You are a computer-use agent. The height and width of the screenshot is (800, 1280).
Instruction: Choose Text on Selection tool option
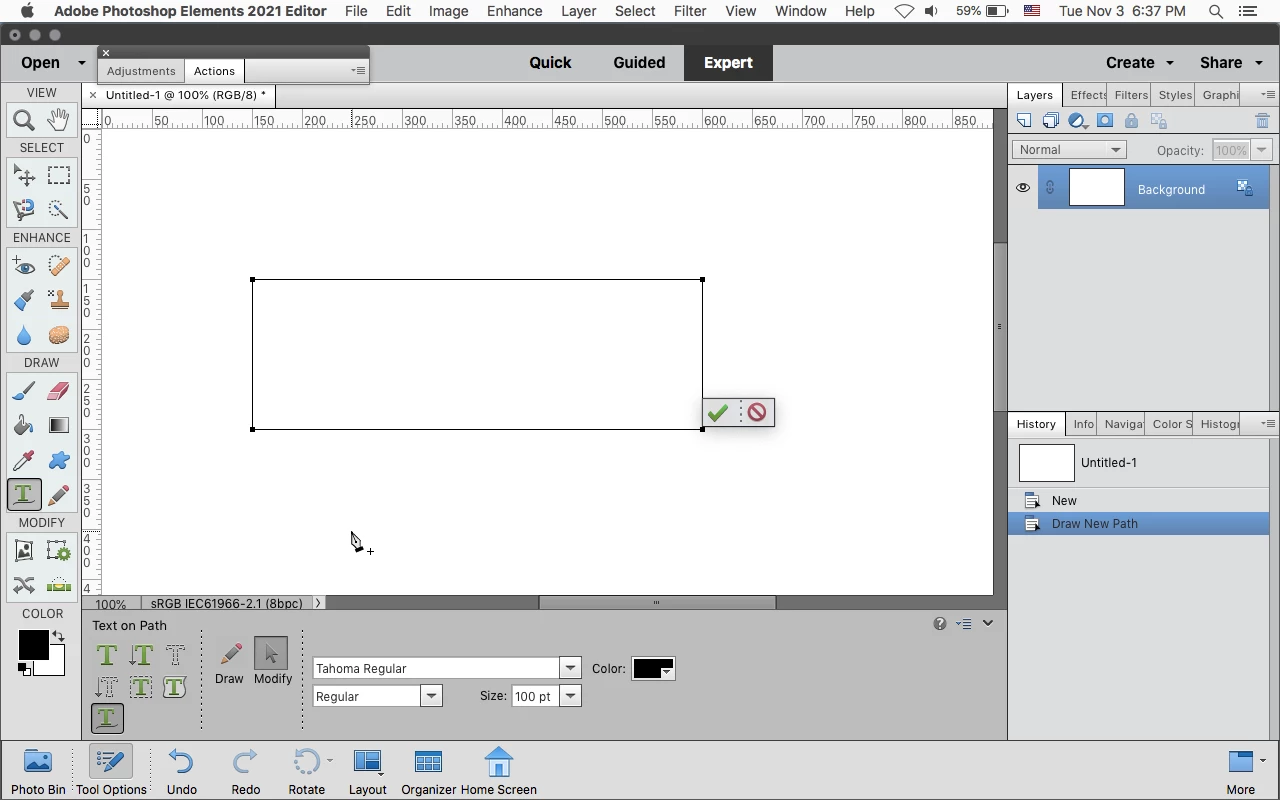click(x=141, y=687)
